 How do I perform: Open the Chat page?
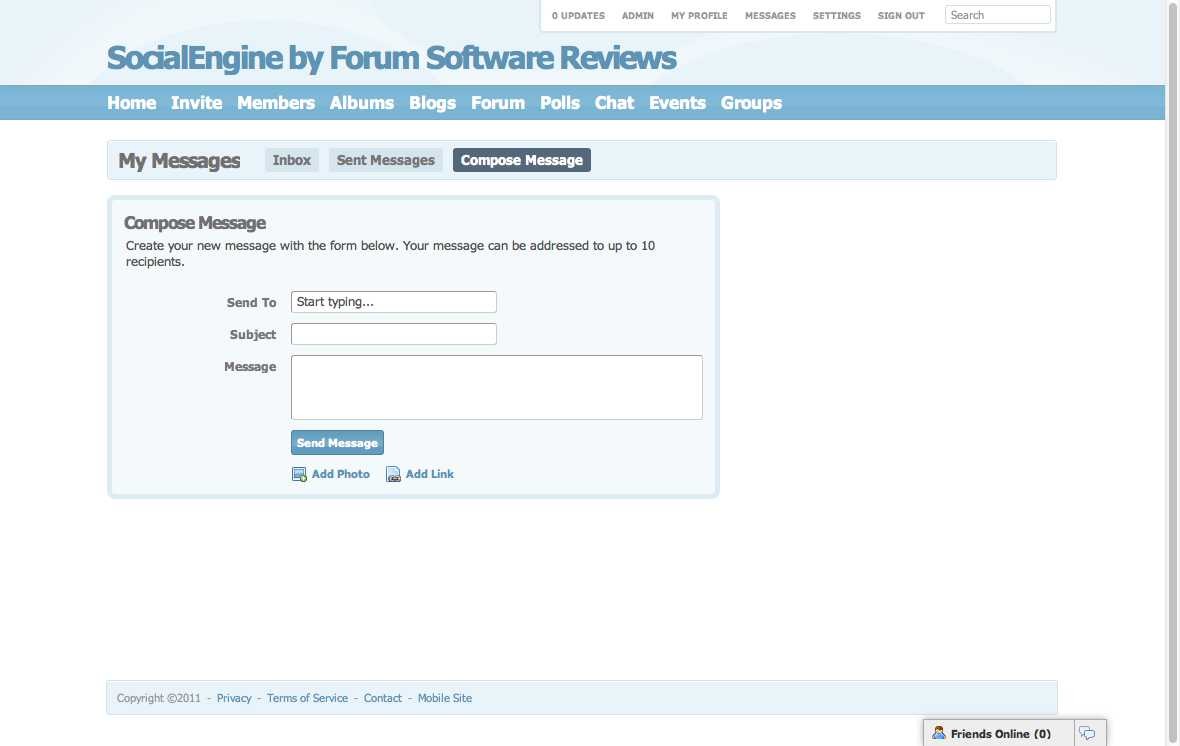pyautogui.click(x=614, y=103)
